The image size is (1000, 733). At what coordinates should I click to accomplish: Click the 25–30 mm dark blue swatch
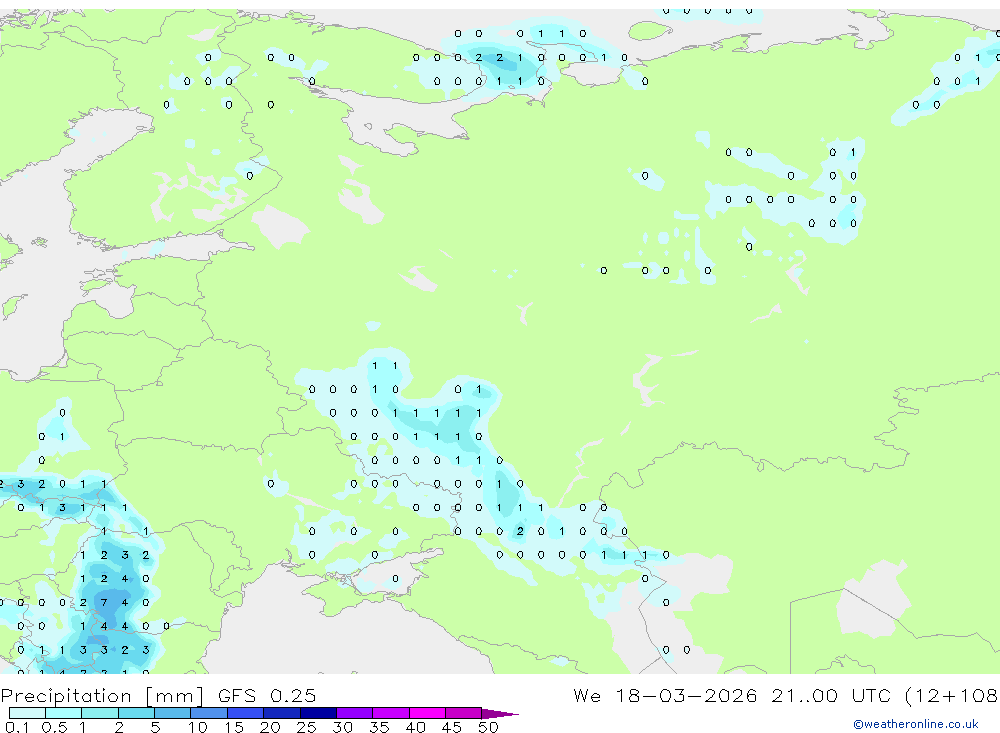click(318, 713)
